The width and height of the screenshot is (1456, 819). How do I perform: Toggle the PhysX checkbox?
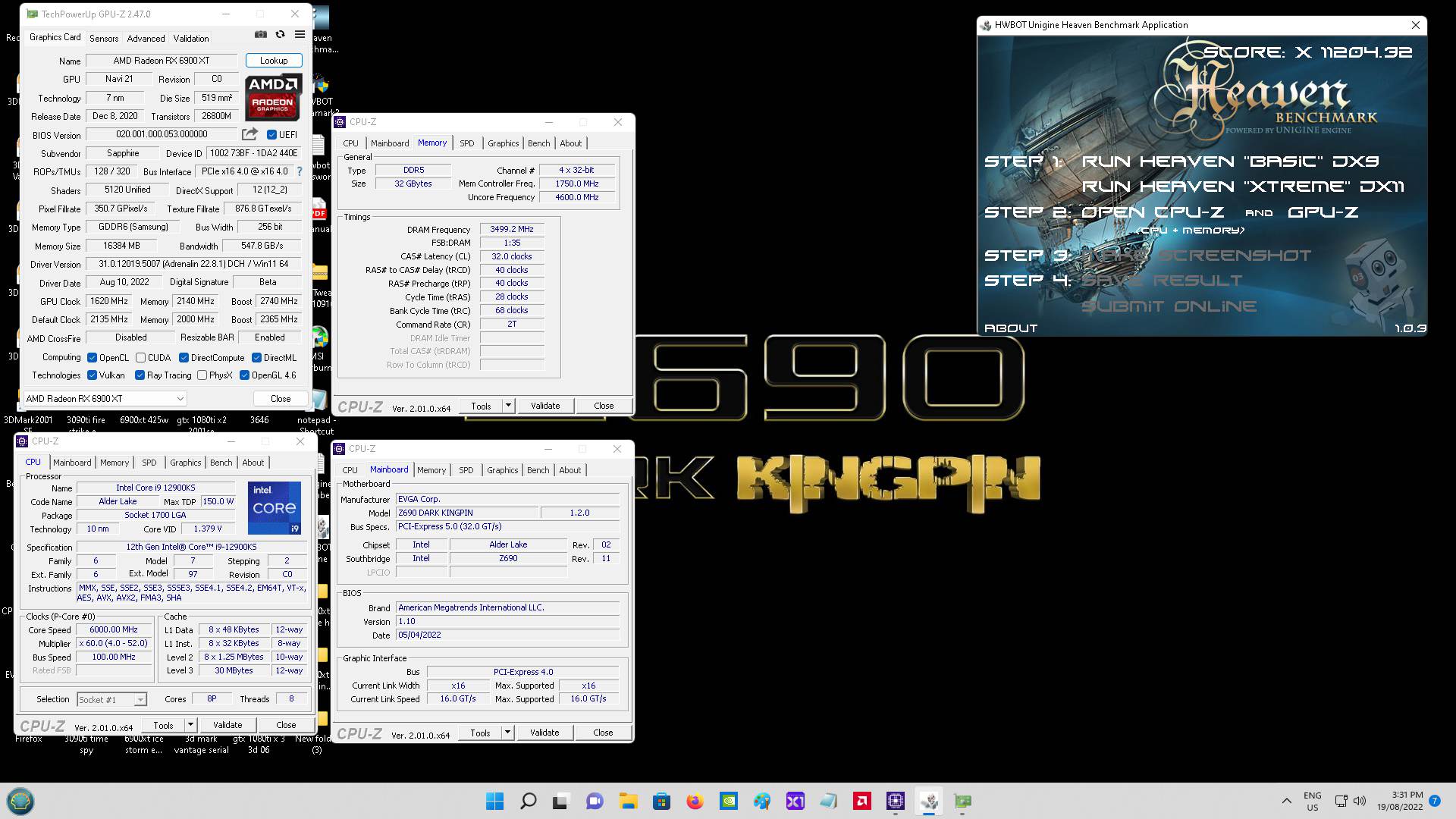[202, 375]
